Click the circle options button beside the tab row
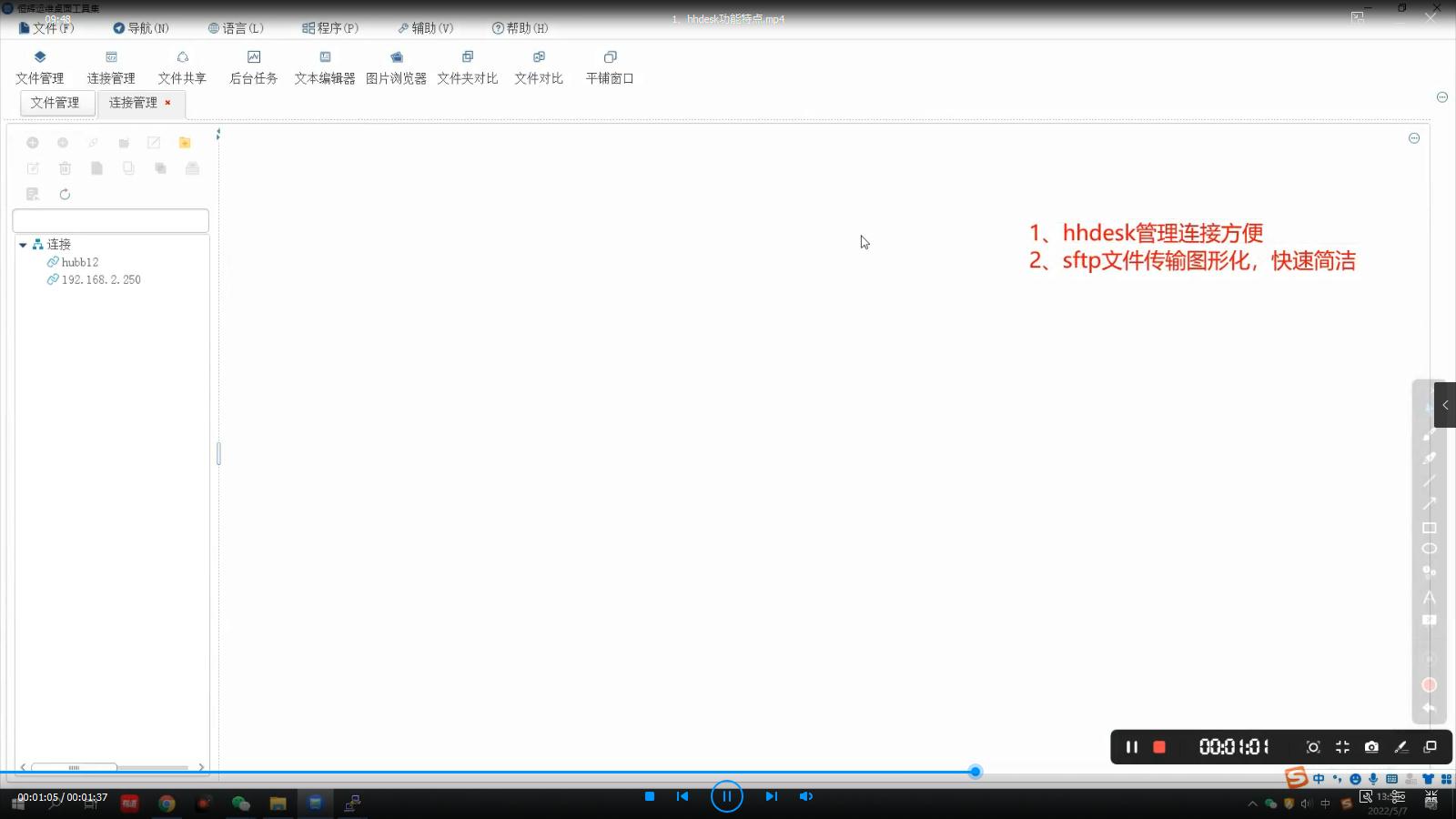Image resolution: width=1456 pixels, height=819 pixels. point(1442,96)
